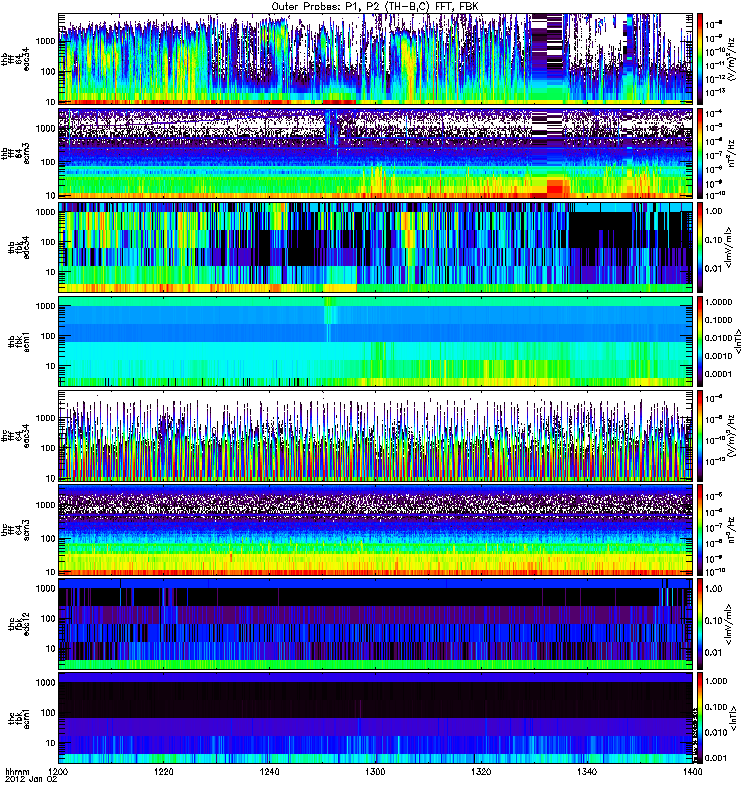
Task: Click the nT²/Hz color bar of thb scm3
Action: click(x=700, y=153)
